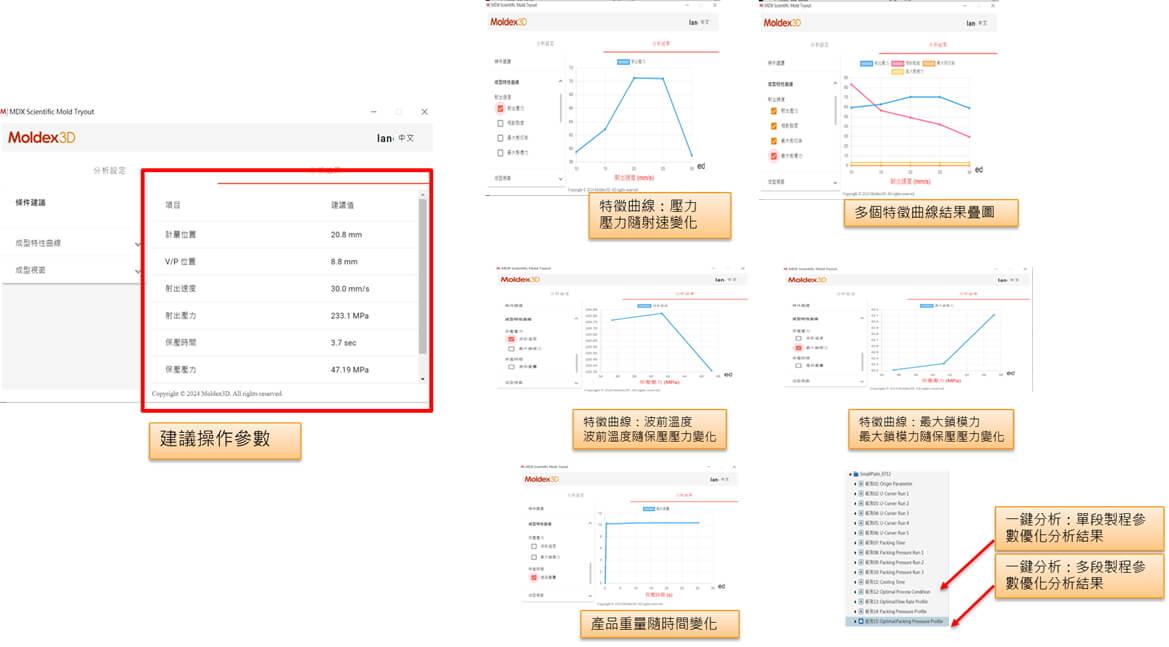Click the Moldex3D logo in the large window
Image resolution: width=1169 pixels, height=647 pixels.
[42, 137]
